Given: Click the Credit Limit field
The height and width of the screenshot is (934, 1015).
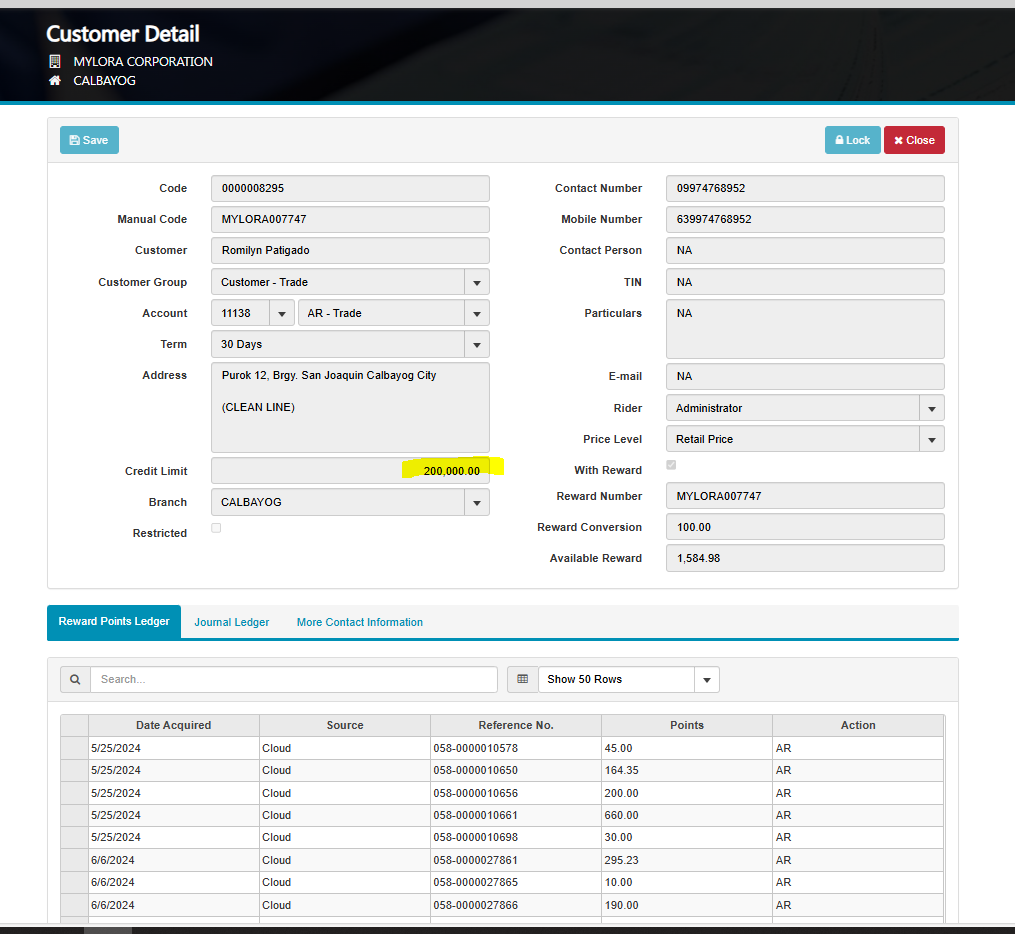Looking at the screenshot, I should (350, 471).
